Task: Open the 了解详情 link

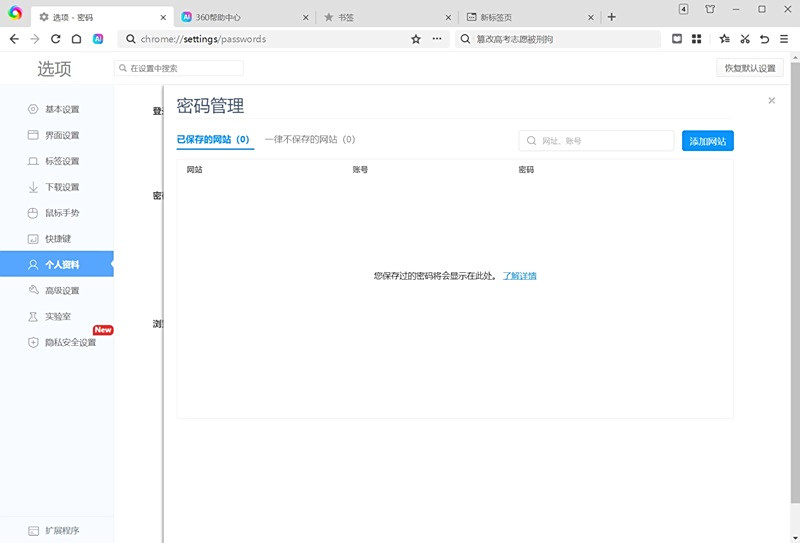Action: tap(519, 276)
